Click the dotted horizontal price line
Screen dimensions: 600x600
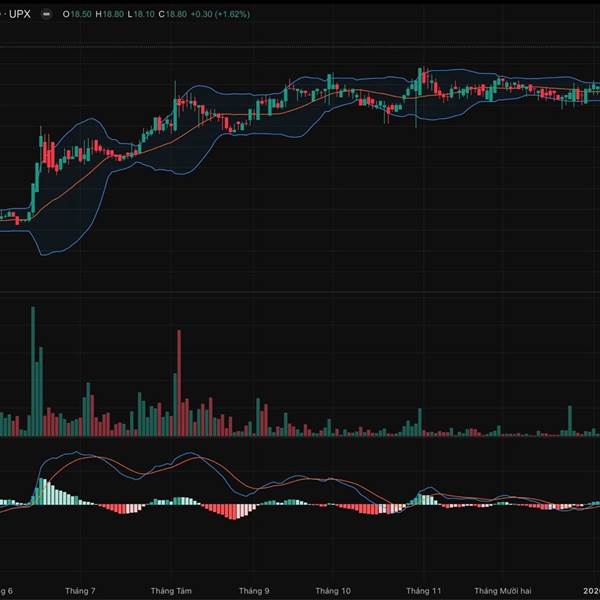point(300,46)
